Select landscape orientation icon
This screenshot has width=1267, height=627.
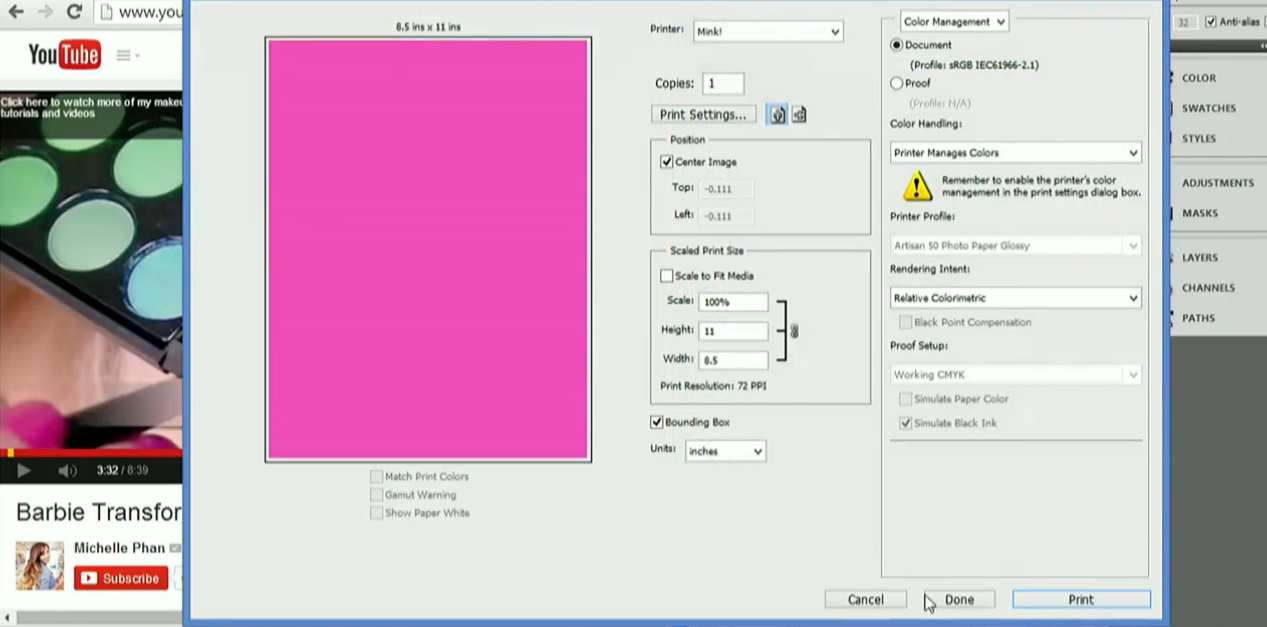799,115
